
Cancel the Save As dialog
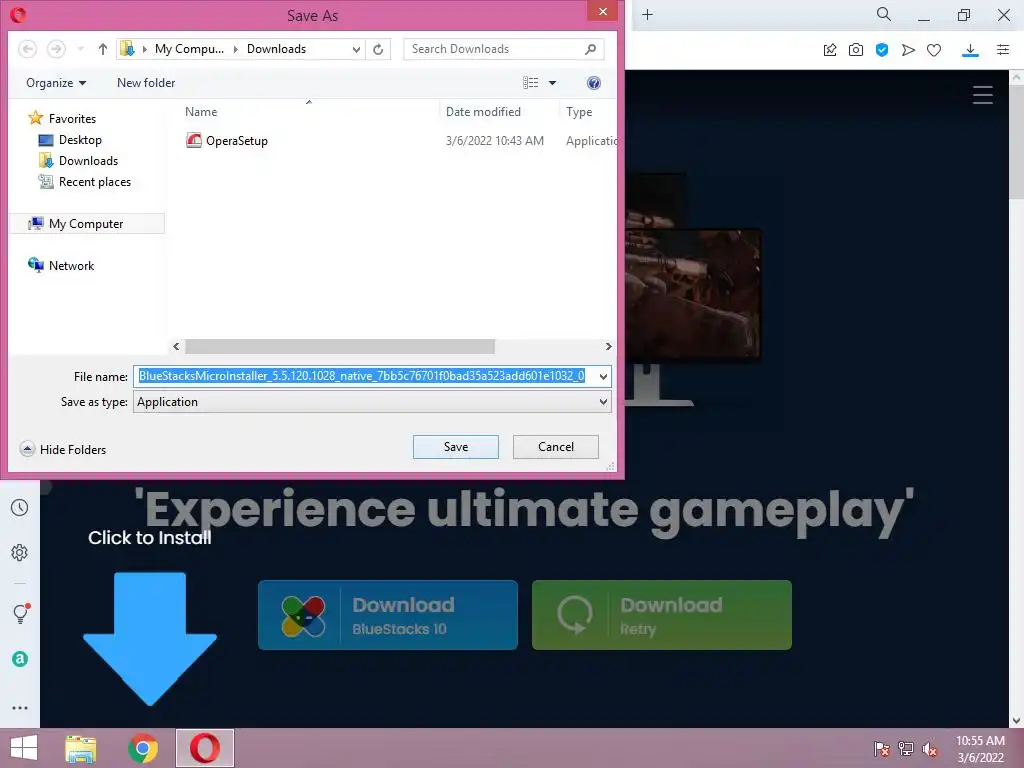[x=556, y=447]
